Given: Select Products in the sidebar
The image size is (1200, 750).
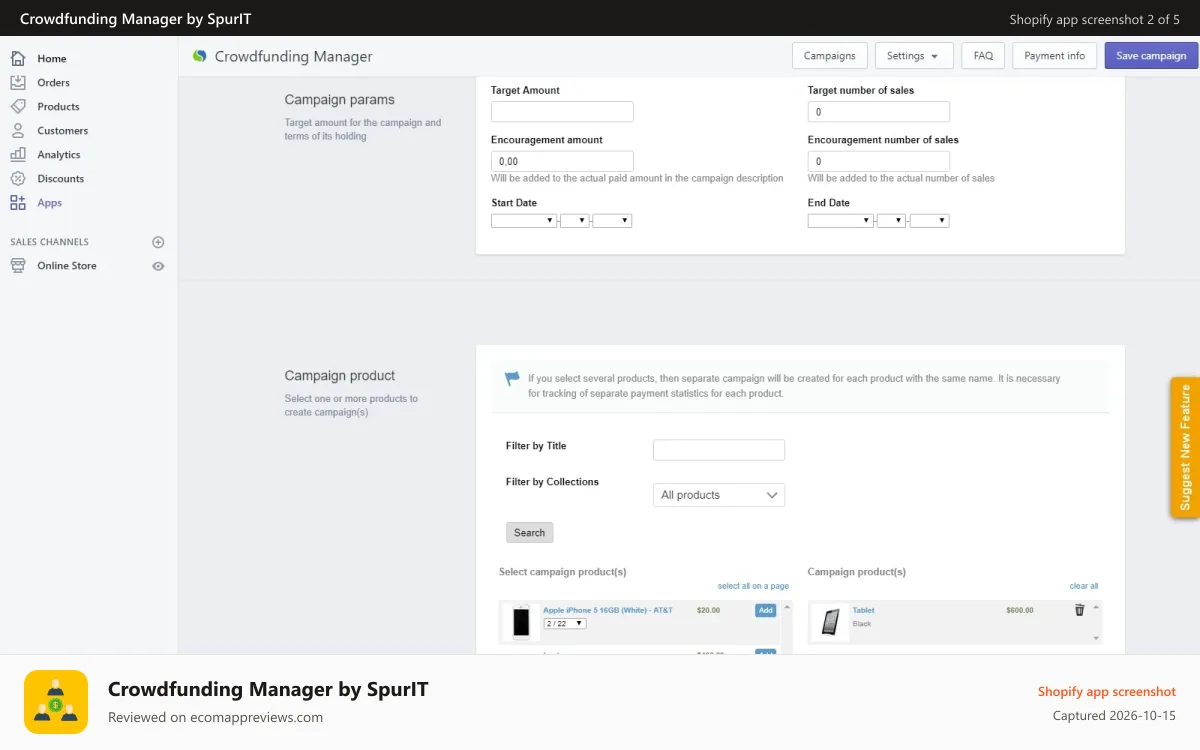Looking at the screenshot, I should point(58,107).
